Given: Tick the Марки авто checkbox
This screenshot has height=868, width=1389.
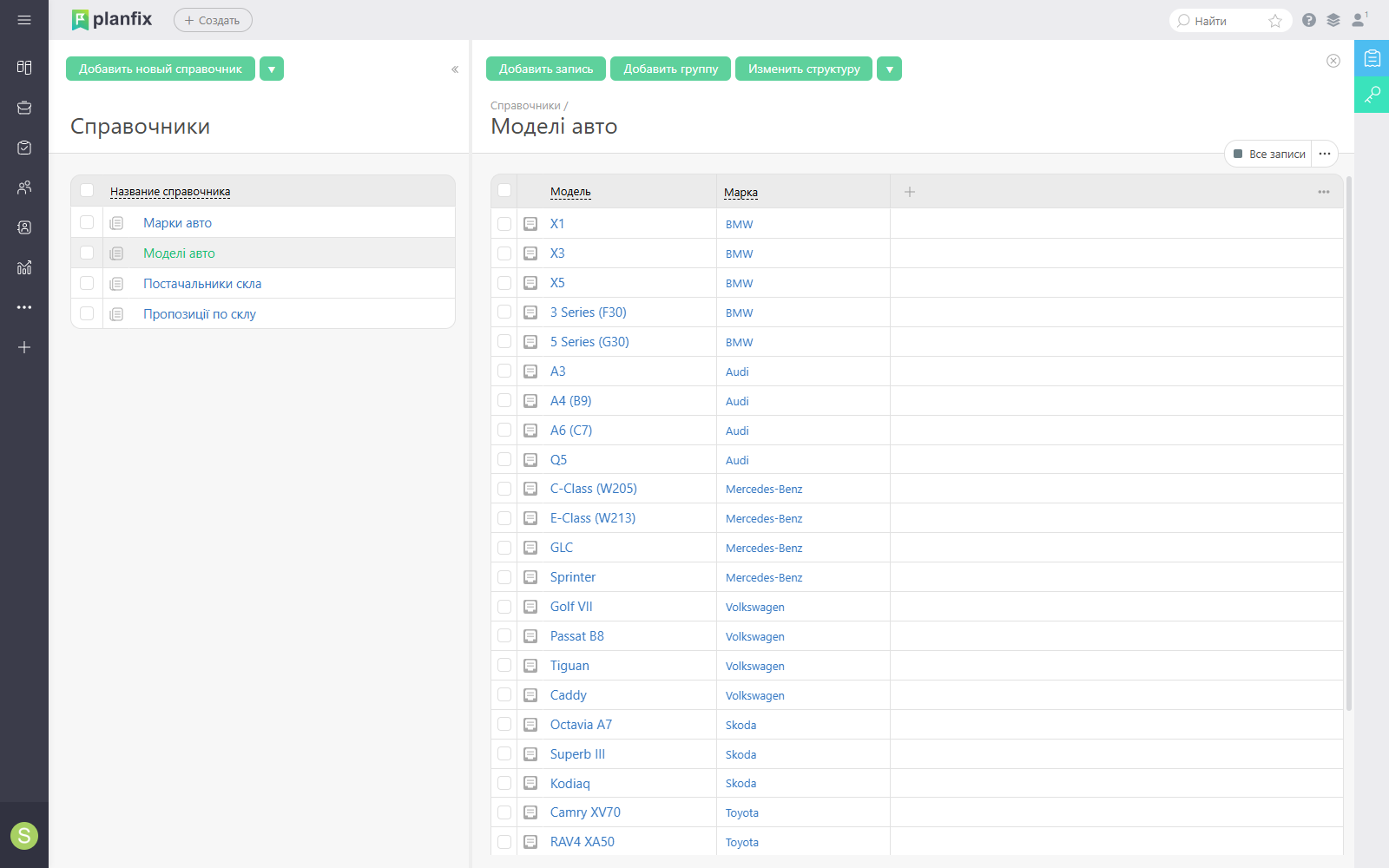Looking at the screenshot, I should 87,222.
